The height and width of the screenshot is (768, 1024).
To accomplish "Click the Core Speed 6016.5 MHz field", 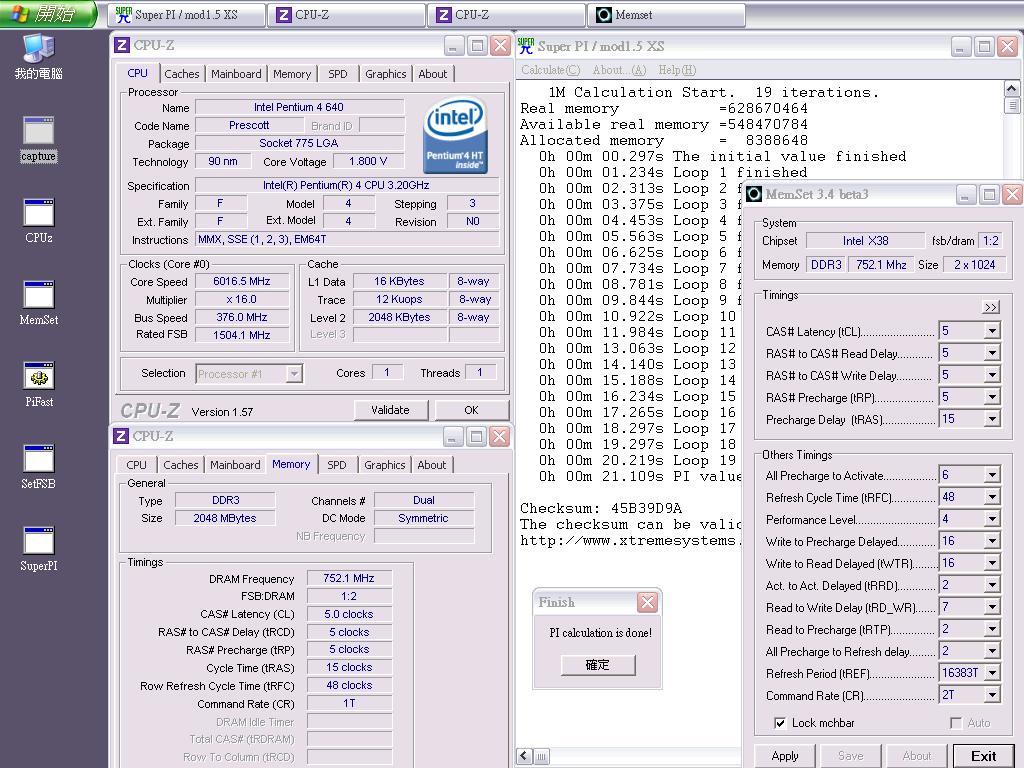I will click(242, 281).
